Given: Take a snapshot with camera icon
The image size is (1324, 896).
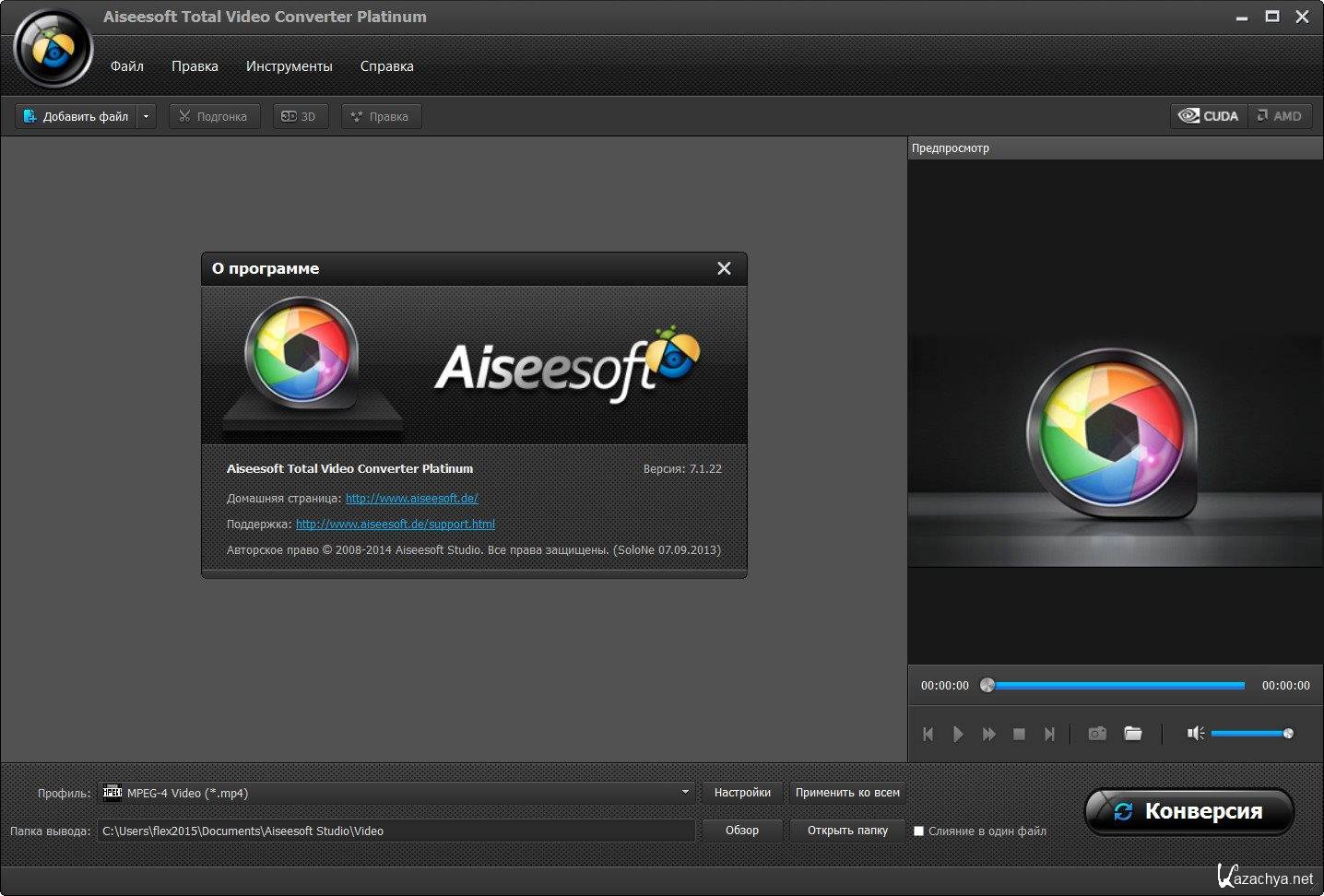Looking at the screenshot, I should coord(1096,734).
